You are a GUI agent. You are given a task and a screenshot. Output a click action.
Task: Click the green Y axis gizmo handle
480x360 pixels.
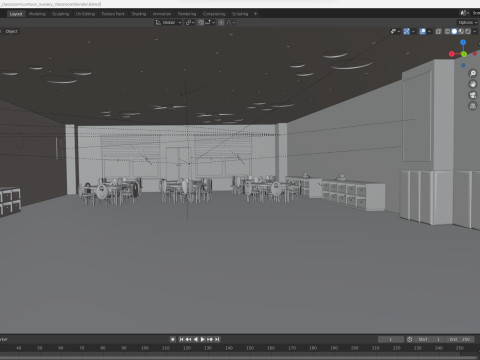pos(464,54)
